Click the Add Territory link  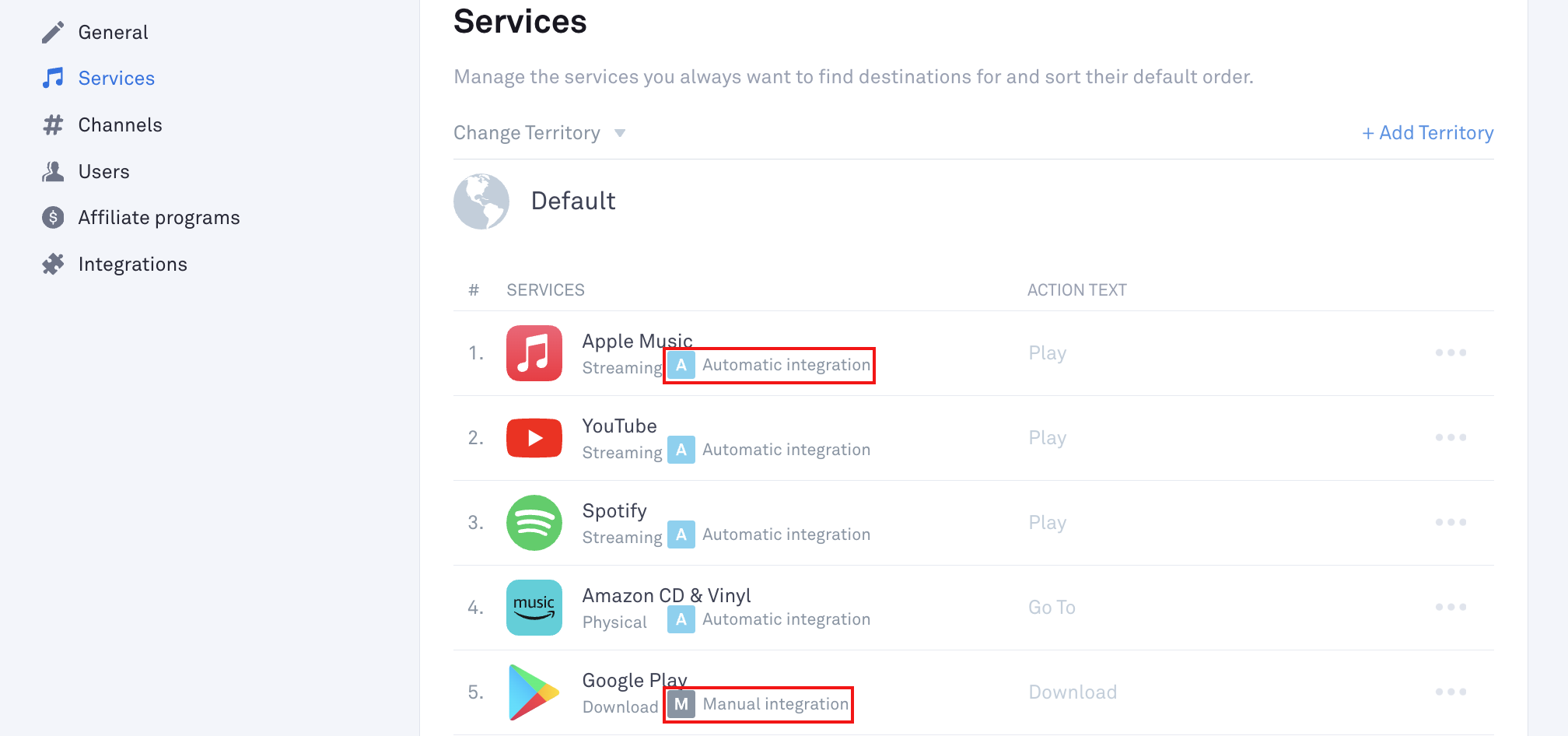click(1427, 133)
